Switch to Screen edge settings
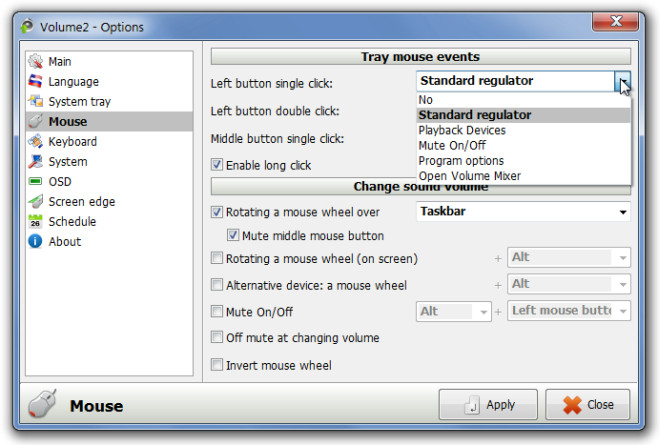The image size is (660, 445). coord(109,202)
